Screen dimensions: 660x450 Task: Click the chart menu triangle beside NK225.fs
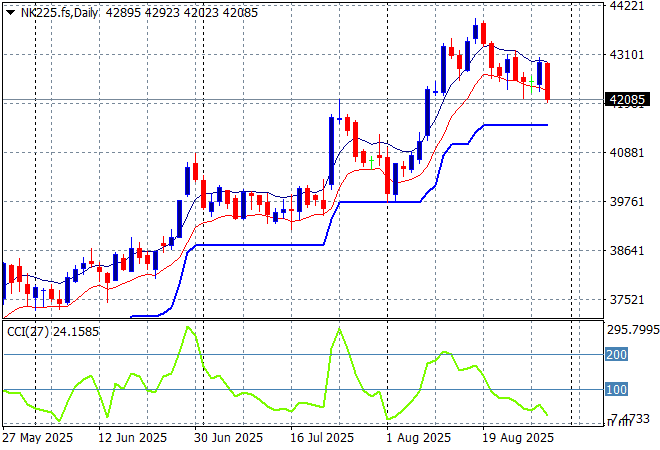click(11, 13)
